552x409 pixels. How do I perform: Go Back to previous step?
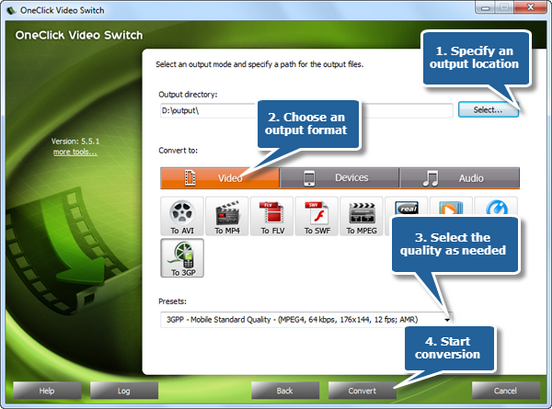coord(285,391)
